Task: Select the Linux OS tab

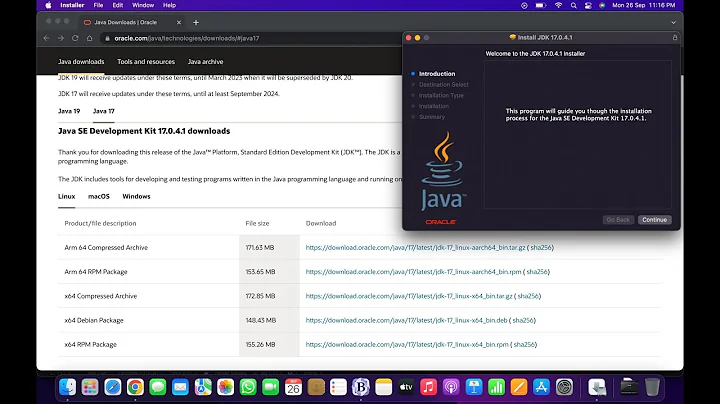Action: [67, 196]
